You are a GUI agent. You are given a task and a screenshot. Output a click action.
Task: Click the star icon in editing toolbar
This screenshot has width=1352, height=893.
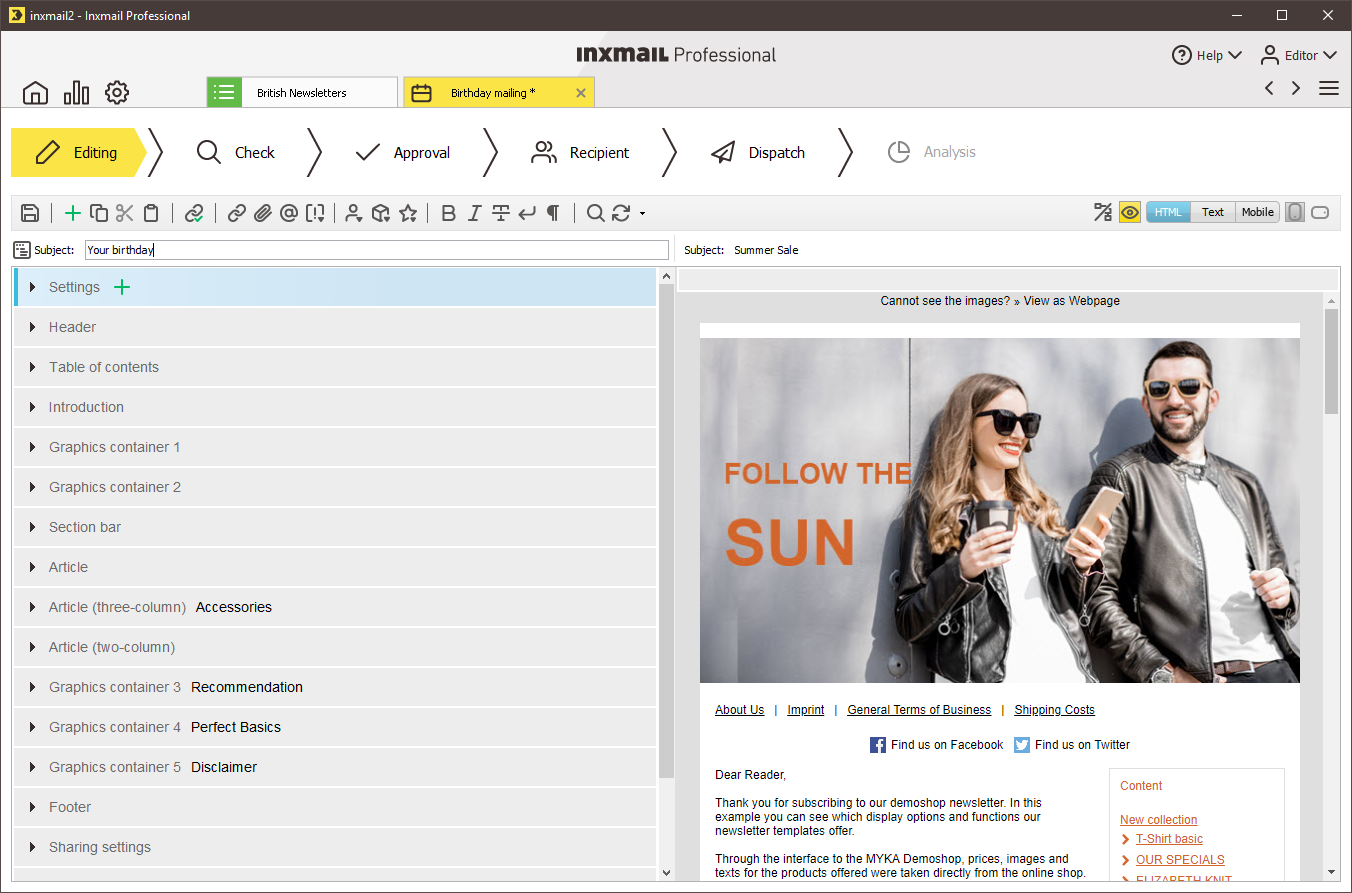click(408, 213)
